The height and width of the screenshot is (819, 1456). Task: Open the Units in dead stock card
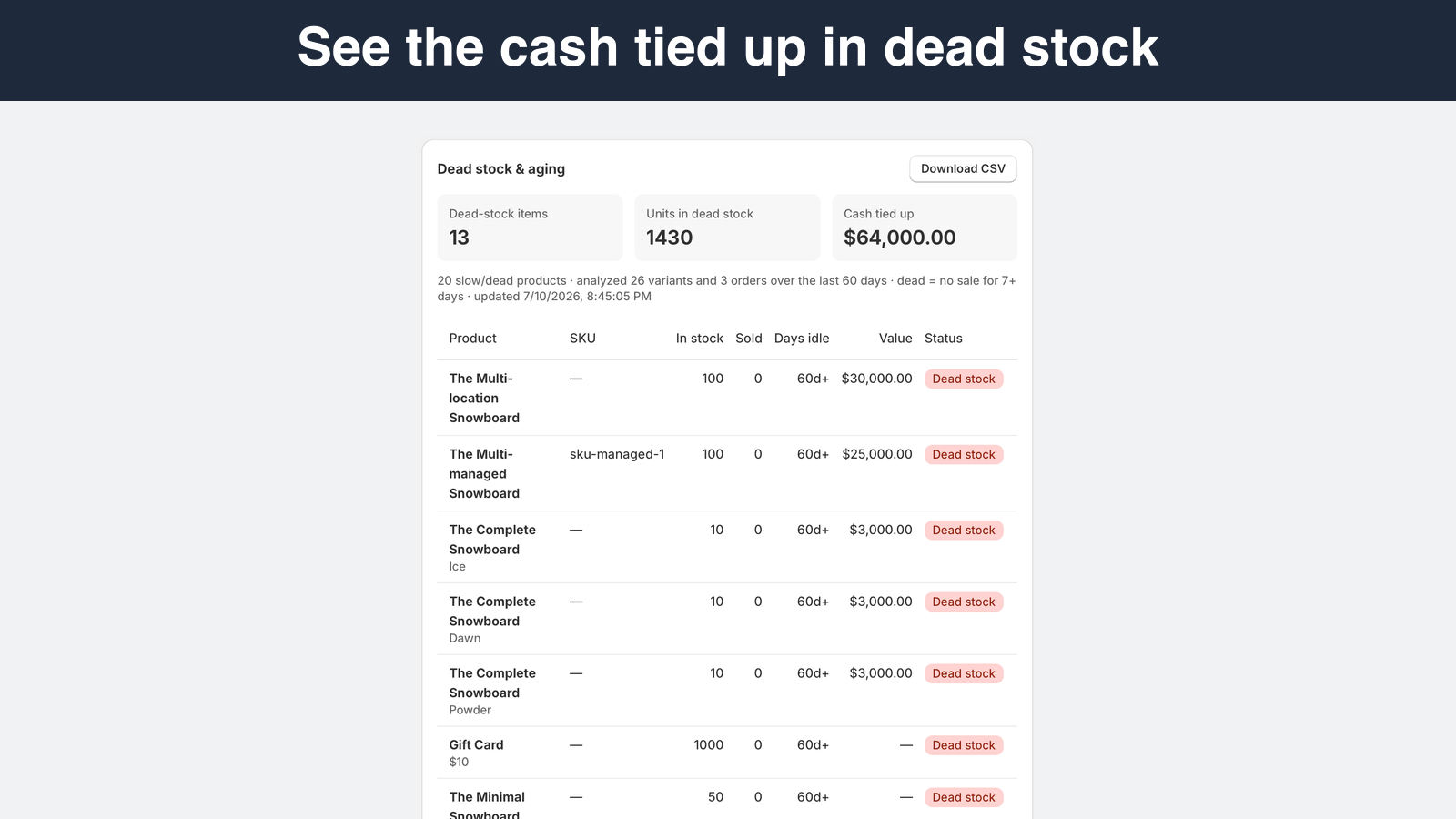pyautogui.click(x=727, y=227)
